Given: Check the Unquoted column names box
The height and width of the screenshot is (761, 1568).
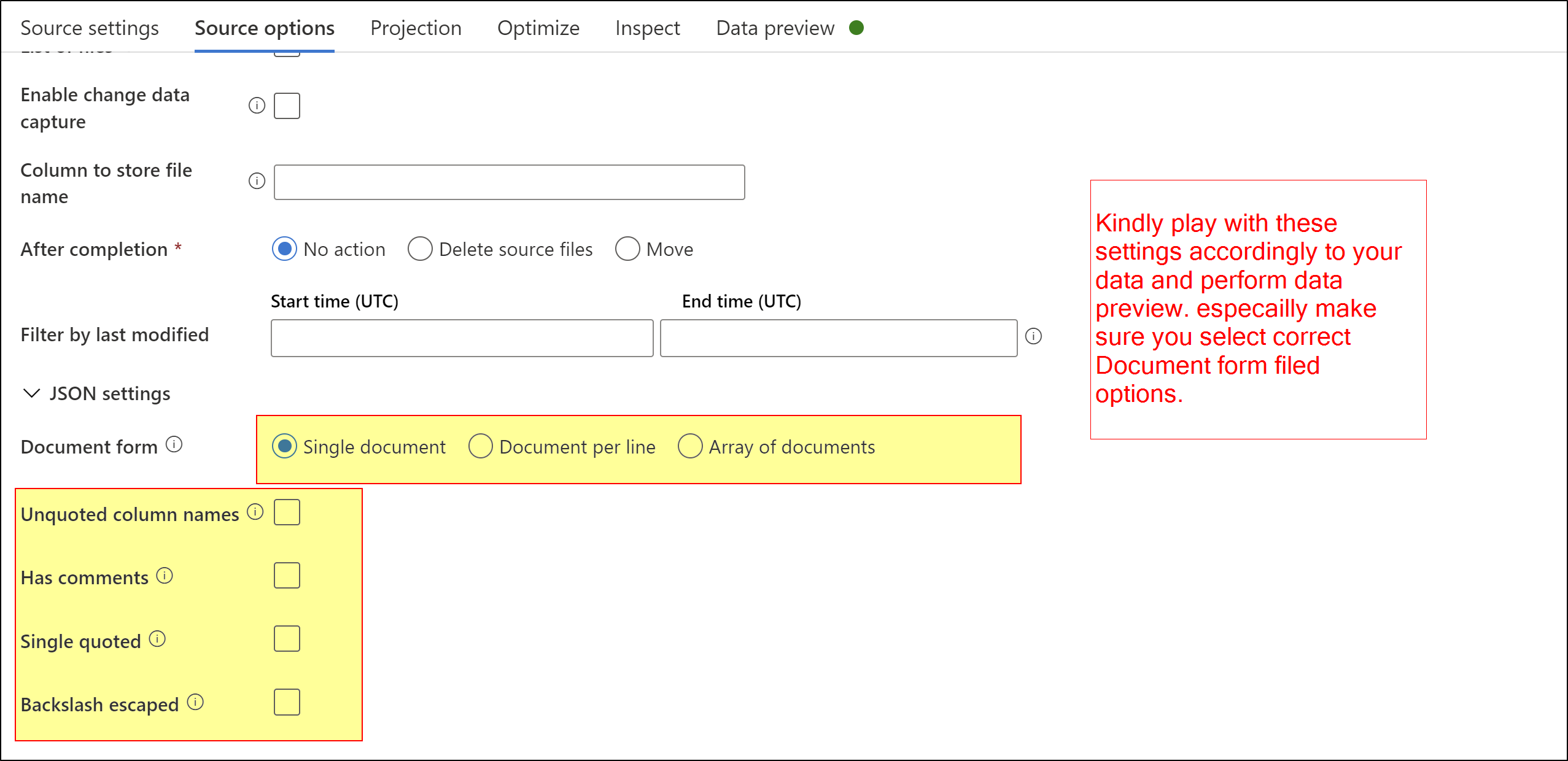Looking at the screenshot, I should coord(287,512).
